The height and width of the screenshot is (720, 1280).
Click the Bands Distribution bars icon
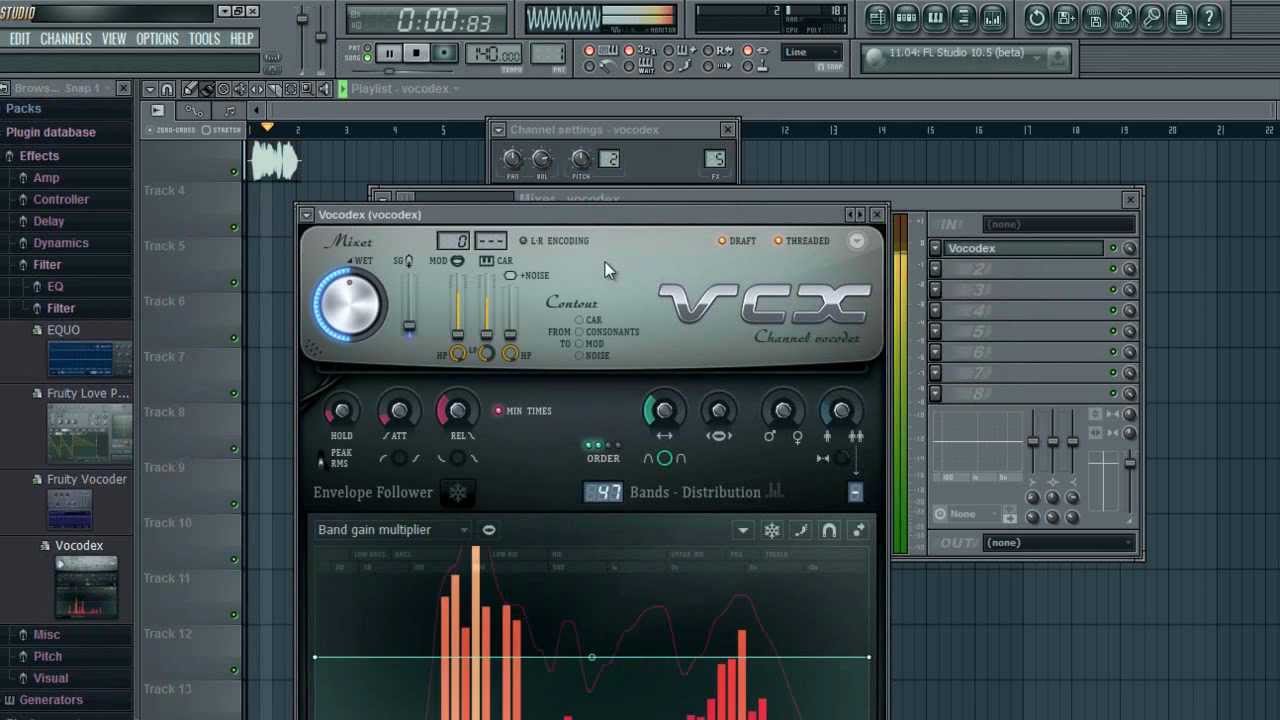[x=776, y=491]
